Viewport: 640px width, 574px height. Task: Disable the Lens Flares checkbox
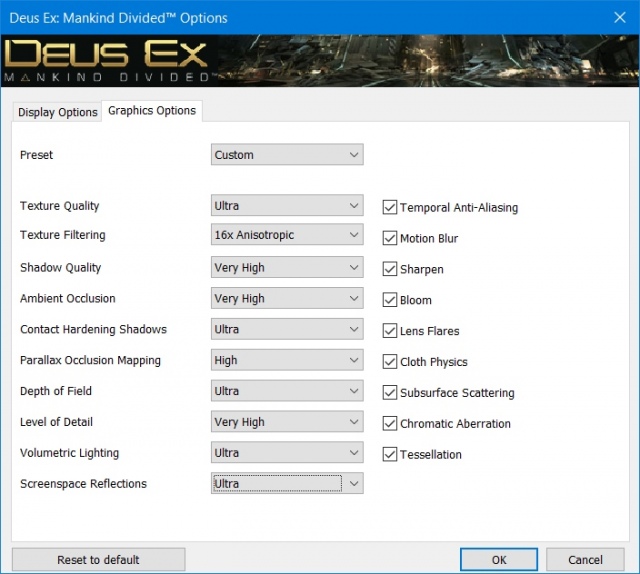pyautogui.click(x=390, y=331)
